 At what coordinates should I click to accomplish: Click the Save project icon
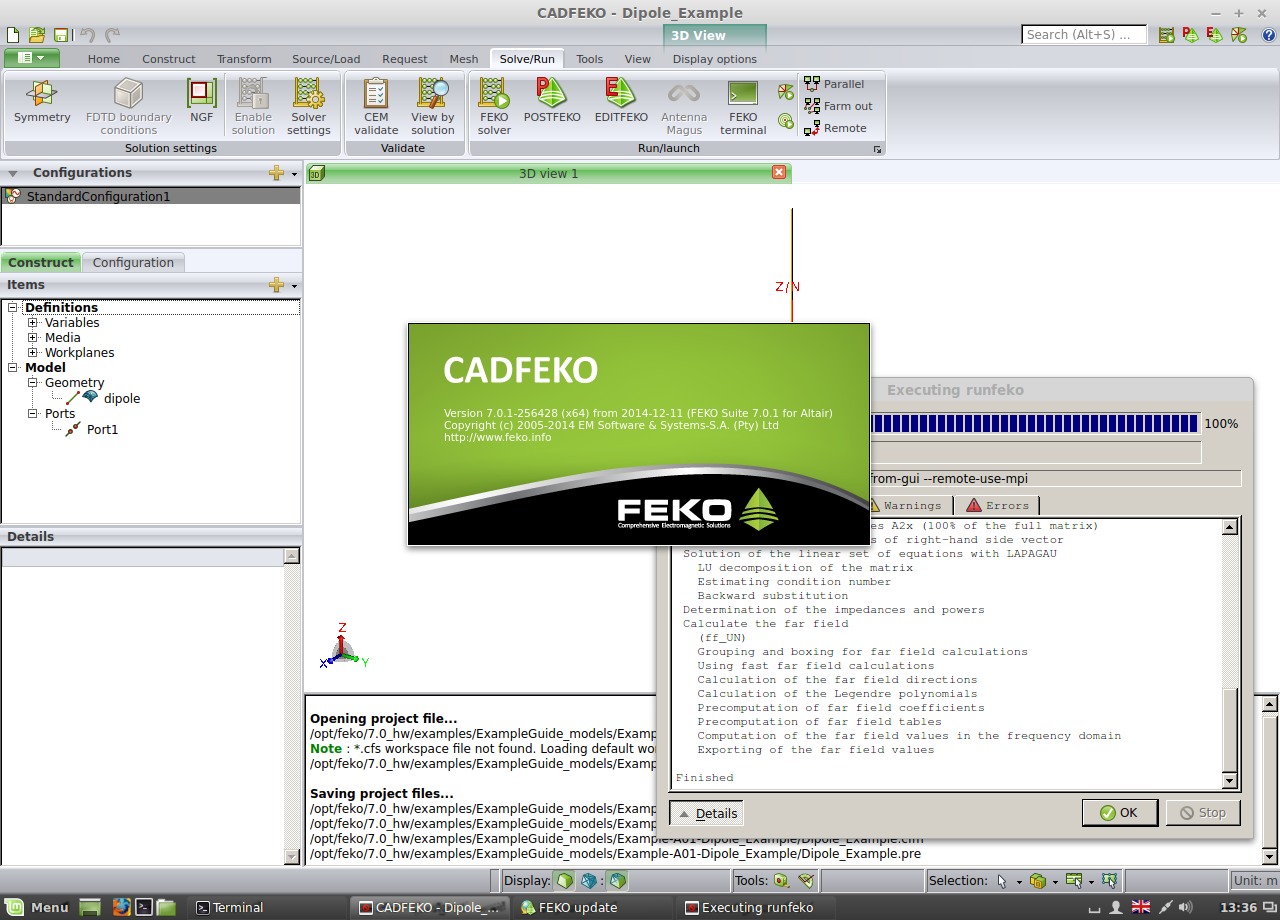[61, 35]
